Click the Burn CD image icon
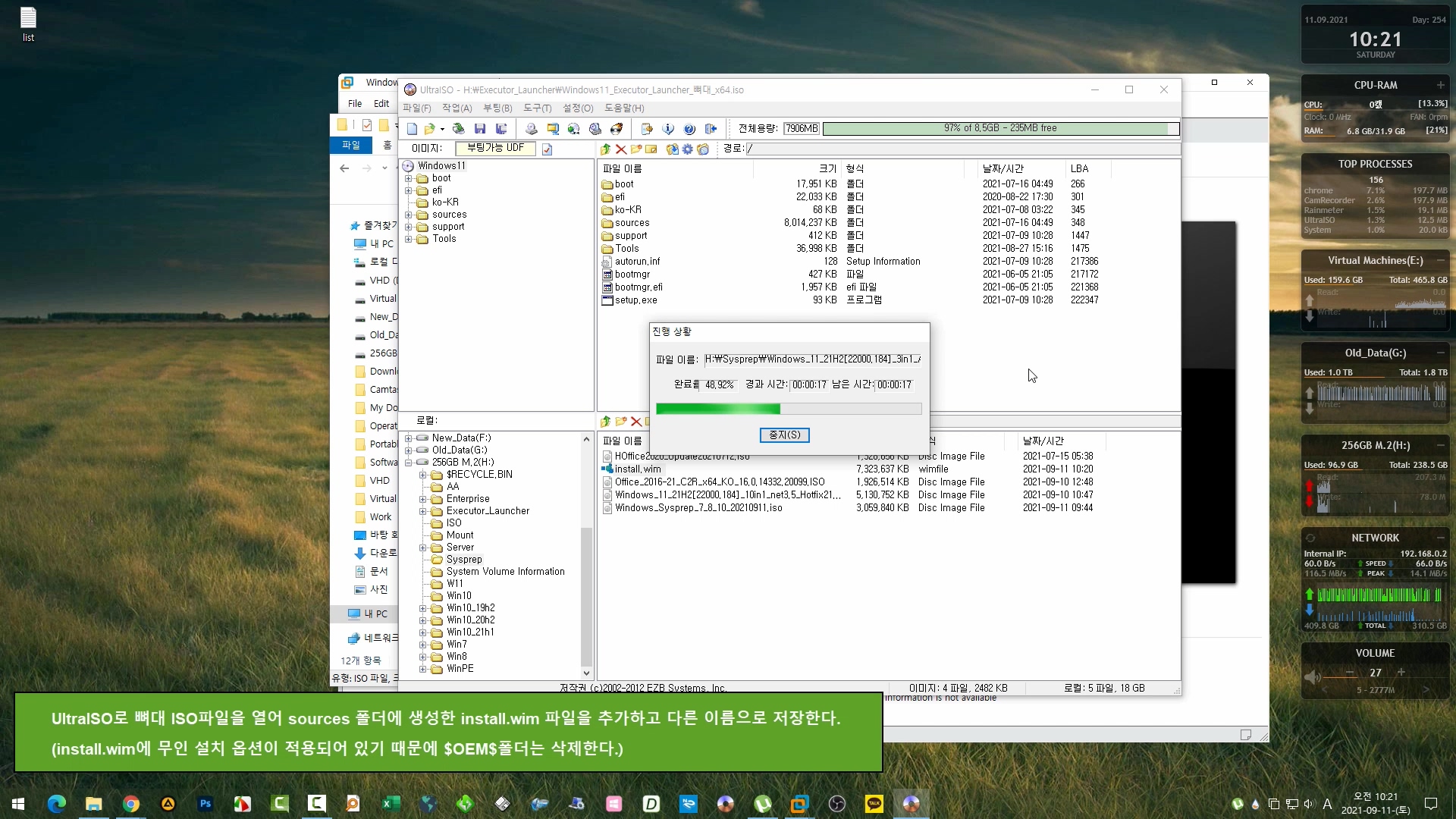The height and width of the screenshot is (819, 1456). 617,129
